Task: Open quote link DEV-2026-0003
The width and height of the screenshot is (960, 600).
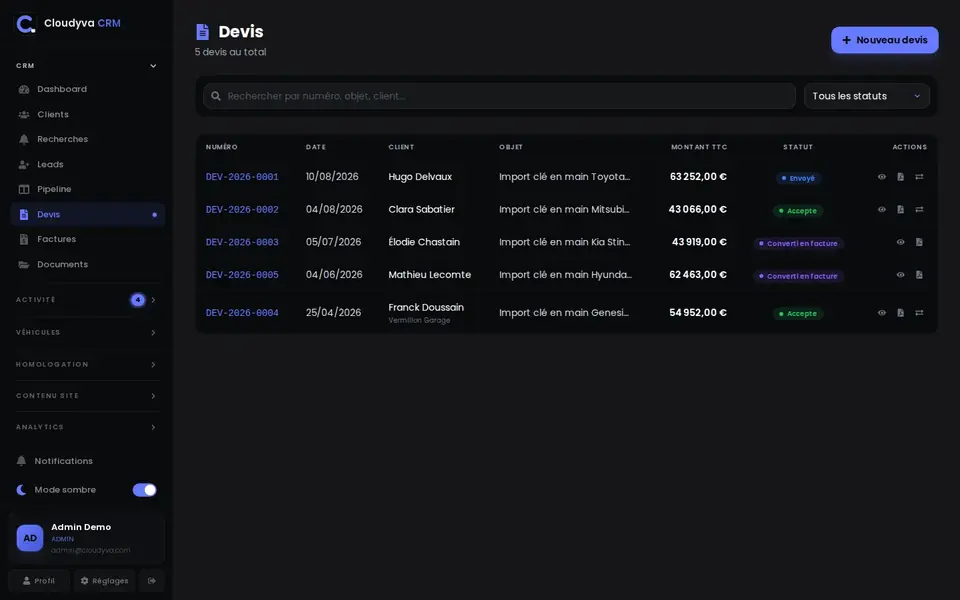Action: [x=242, y=242]
